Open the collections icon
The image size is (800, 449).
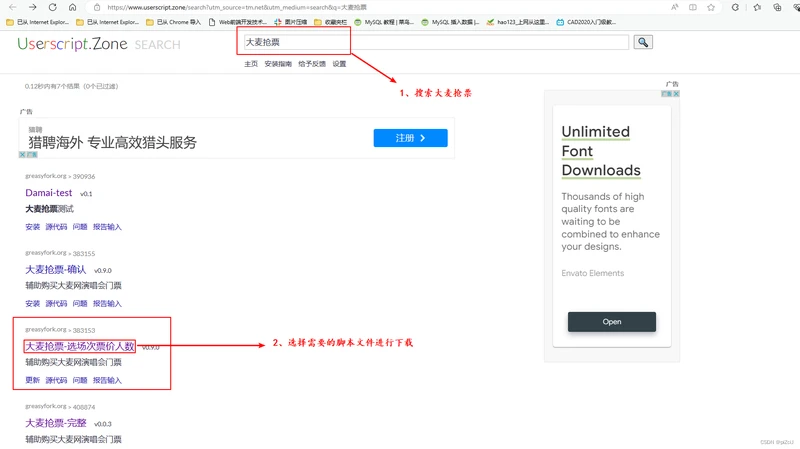[777, 7]
